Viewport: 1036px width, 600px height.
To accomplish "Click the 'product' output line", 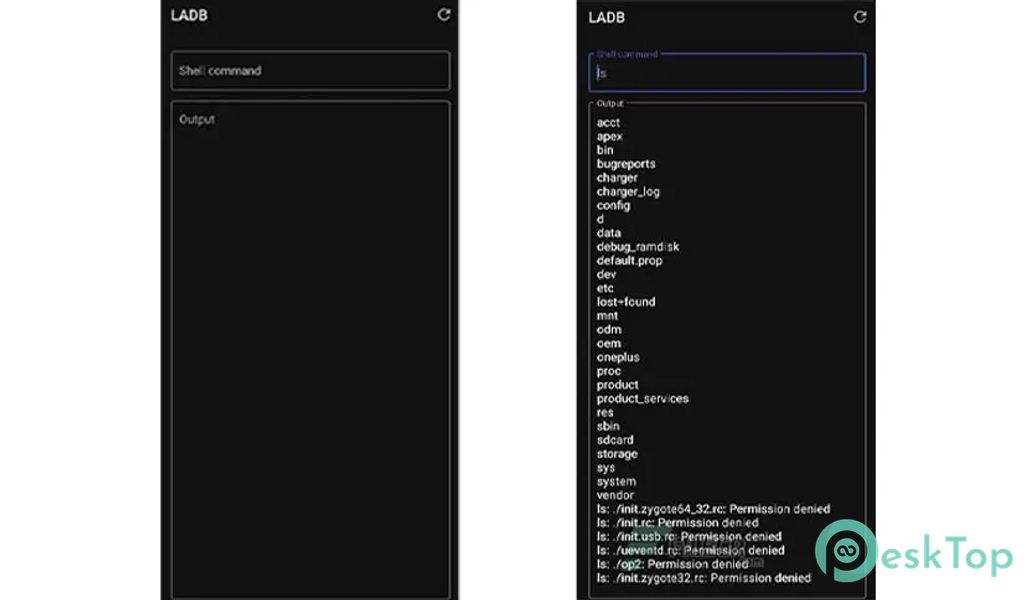I will pos(617,385).
